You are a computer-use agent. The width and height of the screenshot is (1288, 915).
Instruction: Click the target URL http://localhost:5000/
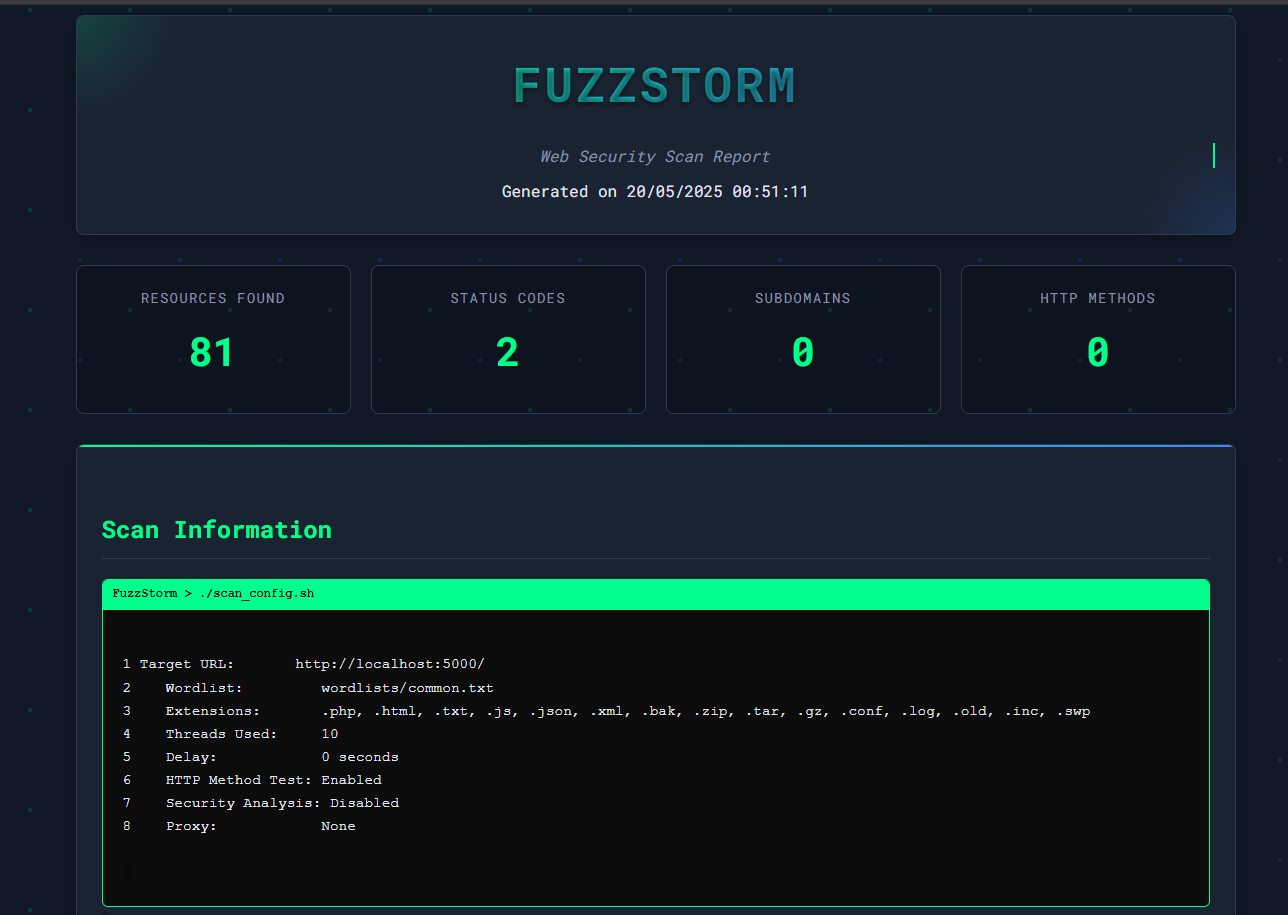point(390,664)
